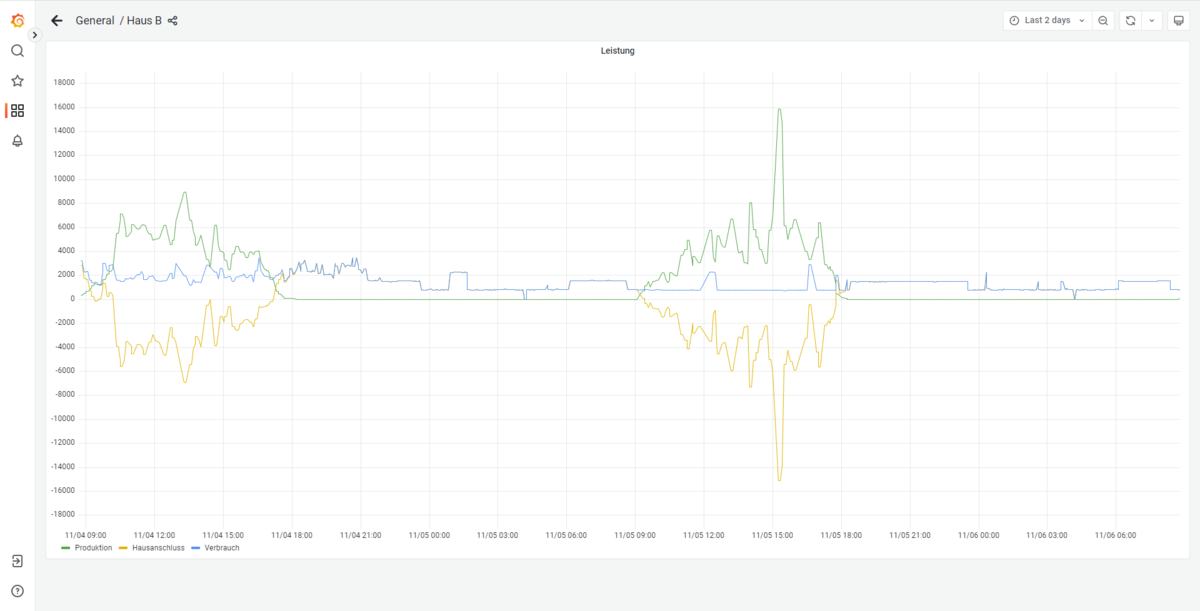Open the search dashboards magnifier icon

click(17, 51)
